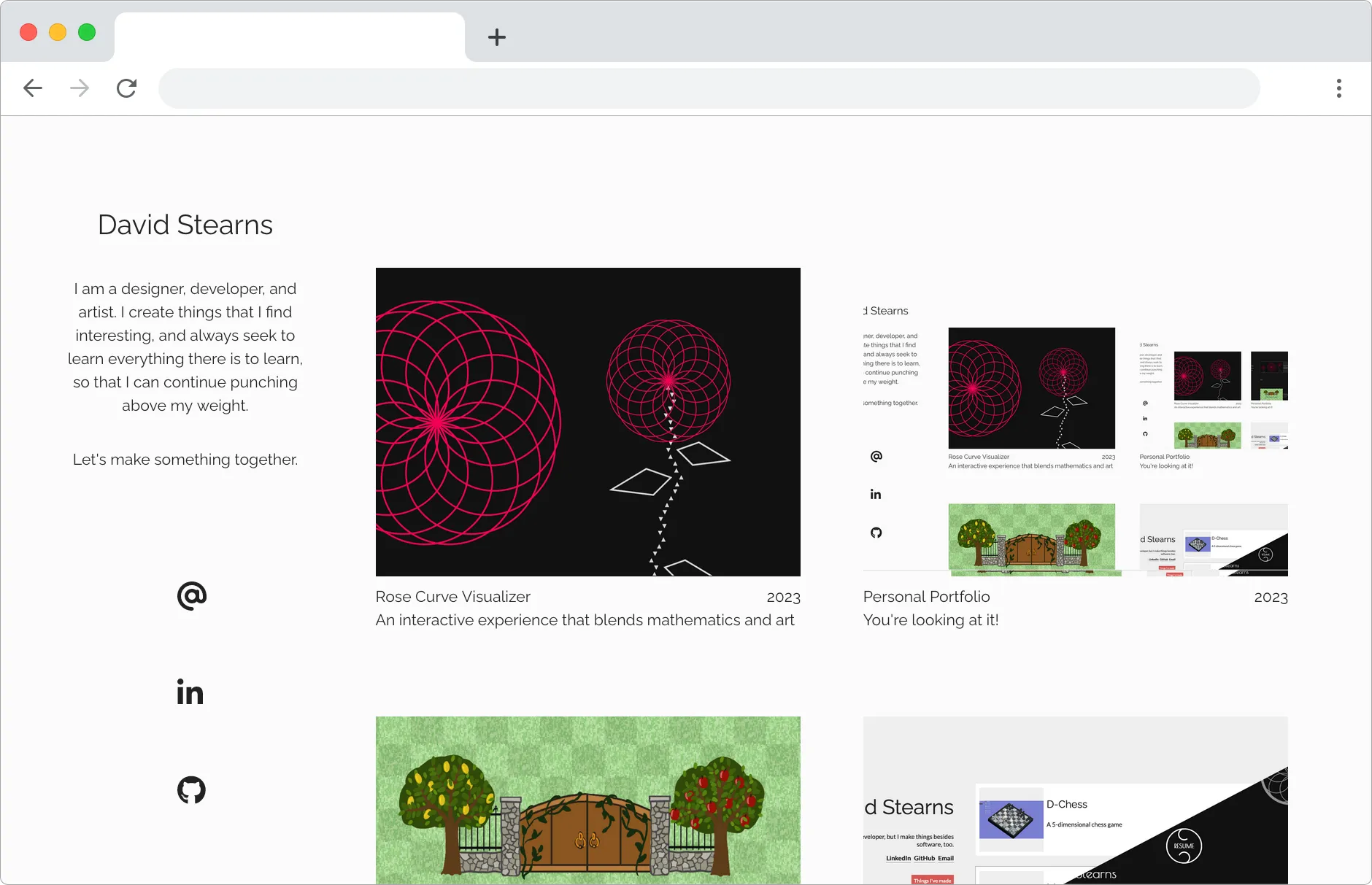Open the D-Chess old portfolio thumbnail
This screenshot has height=885, width=1372.
1075,800
